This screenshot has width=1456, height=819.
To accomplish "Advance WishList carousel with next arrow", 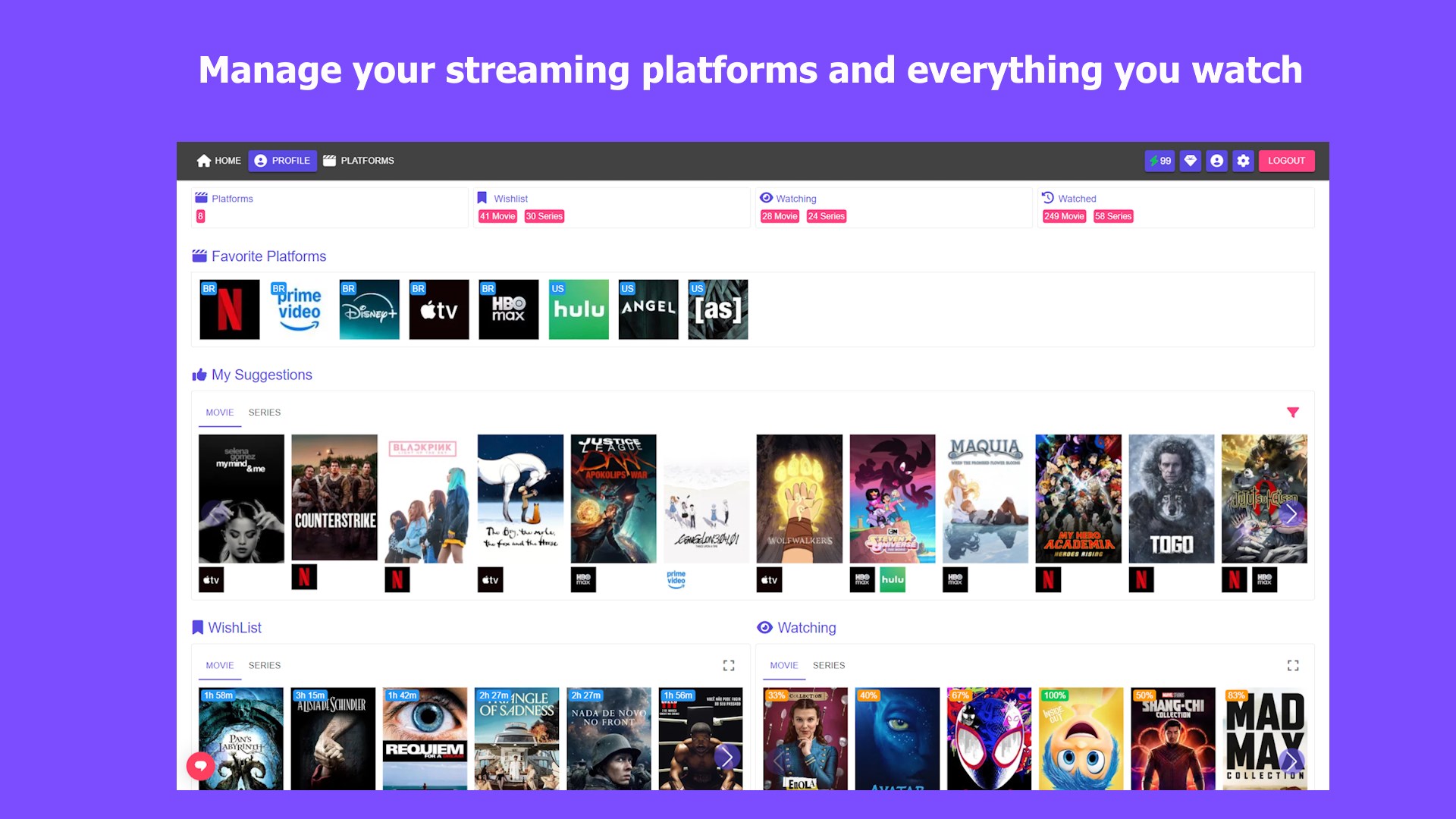I will [x=726, y=756].
